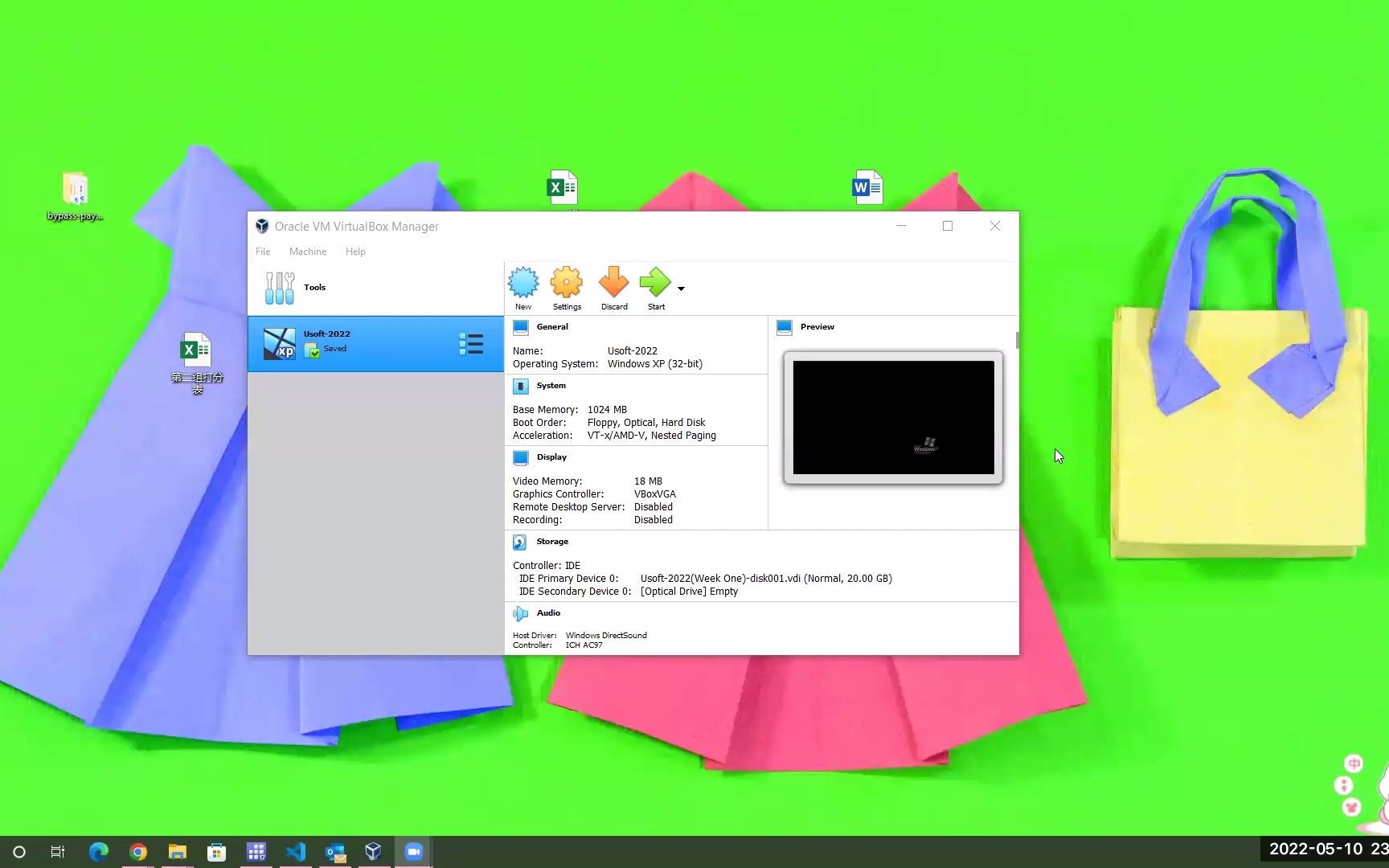Click the Chinese input method indicator
The width and height of the screenshot is (1389, 868).
point(1354,764)
